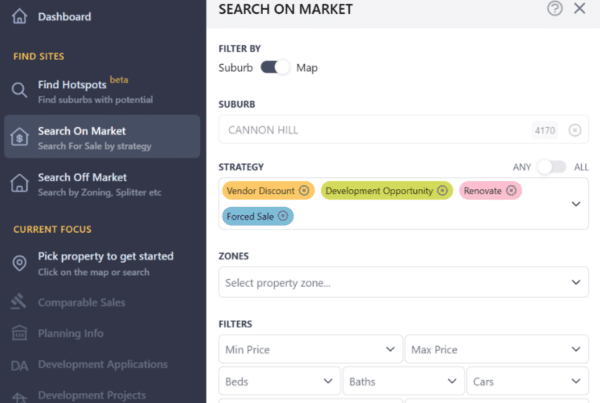Remove the Development Opportunity tag
Screen dimensions: 600x403
pyautogui.click(x=442, y=190)
